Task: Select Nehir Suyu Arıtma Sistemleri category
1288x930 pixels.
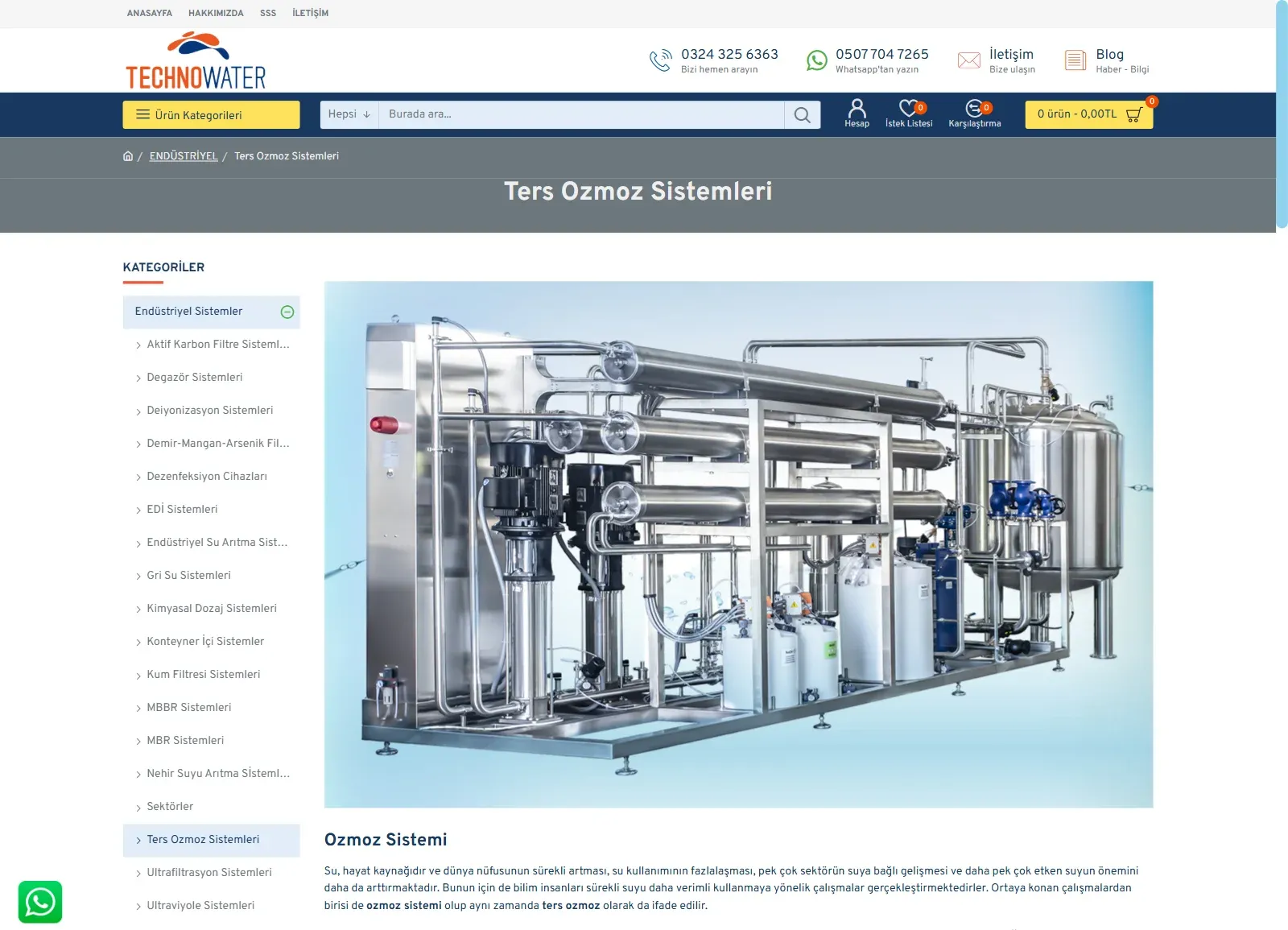Action: pyautogui.click(x=211, y=774)
